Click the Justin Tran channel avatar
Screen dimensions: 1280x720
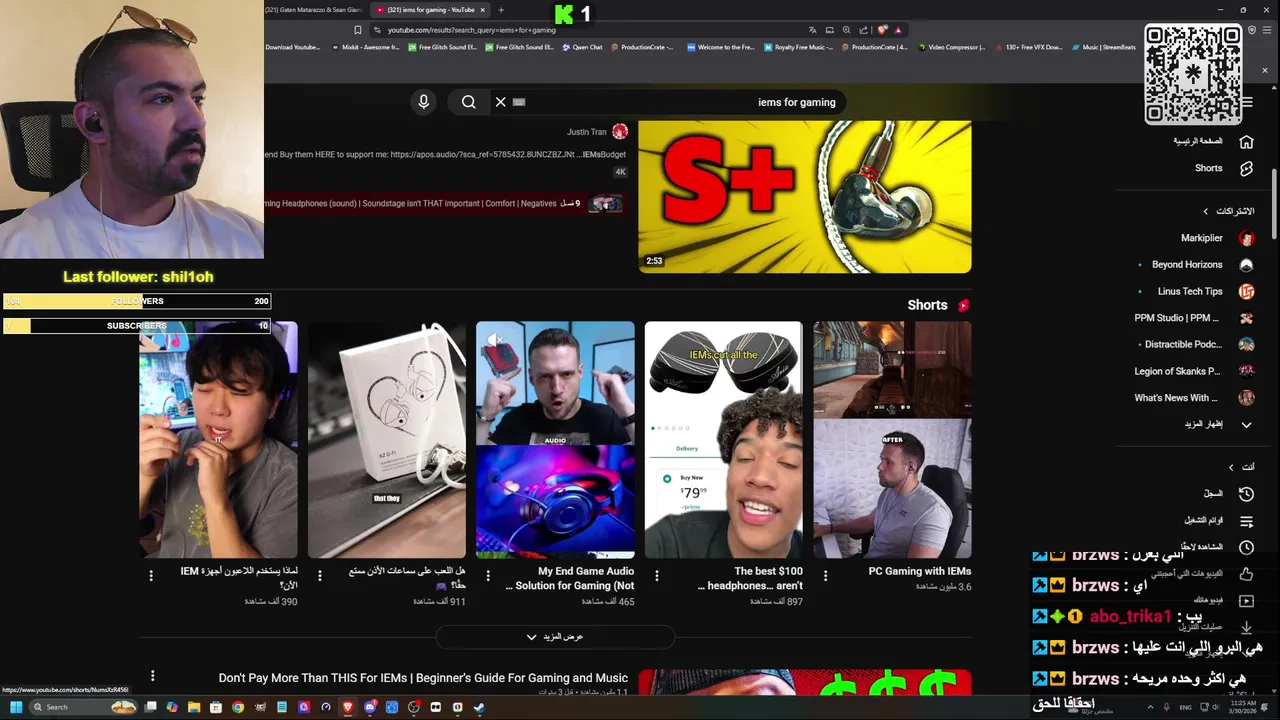[x=620, y=132]
